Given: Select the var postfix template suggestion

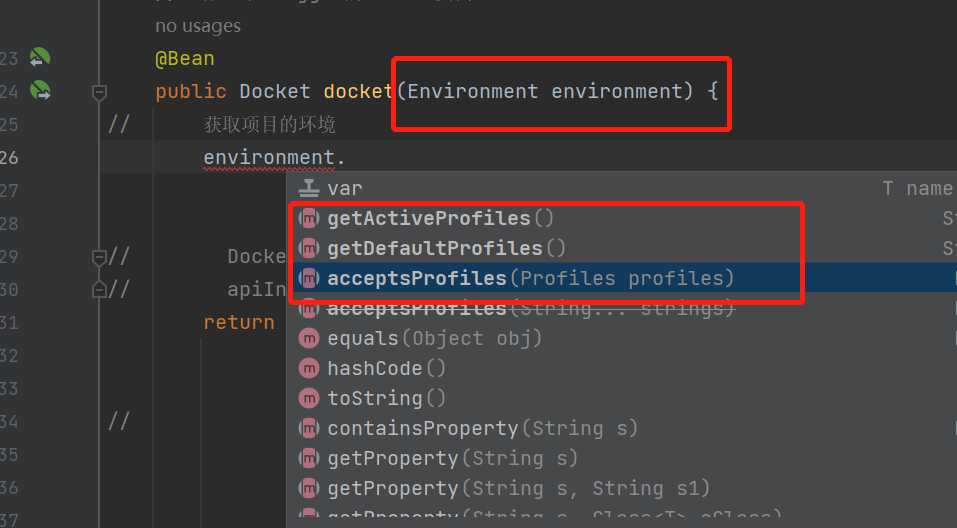Looking at the screenshot, I should (x=621, y=188).
